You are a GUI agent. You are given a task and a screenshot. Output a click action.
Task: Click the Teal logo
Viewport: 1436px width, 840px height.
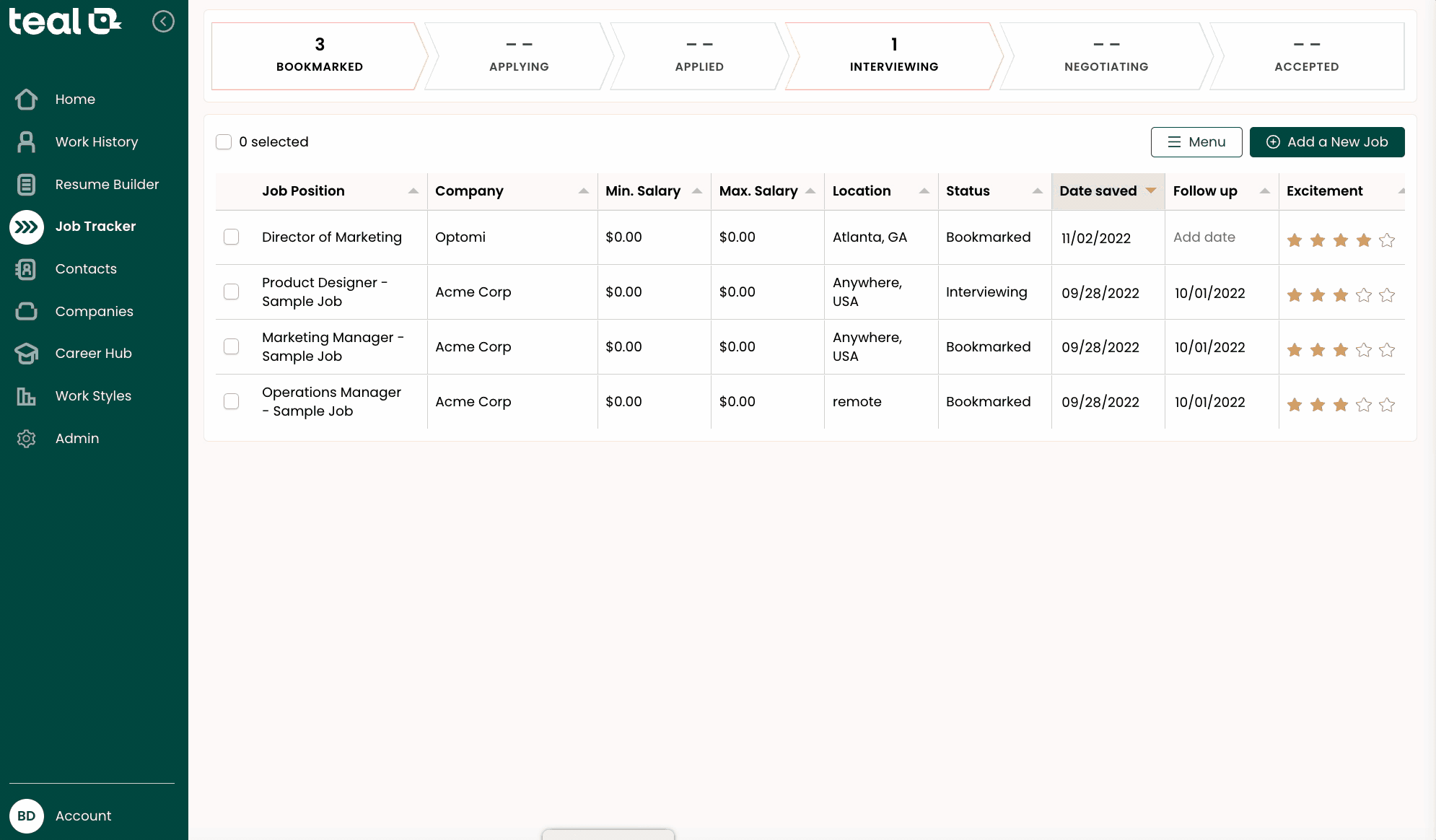click(65, 22)
